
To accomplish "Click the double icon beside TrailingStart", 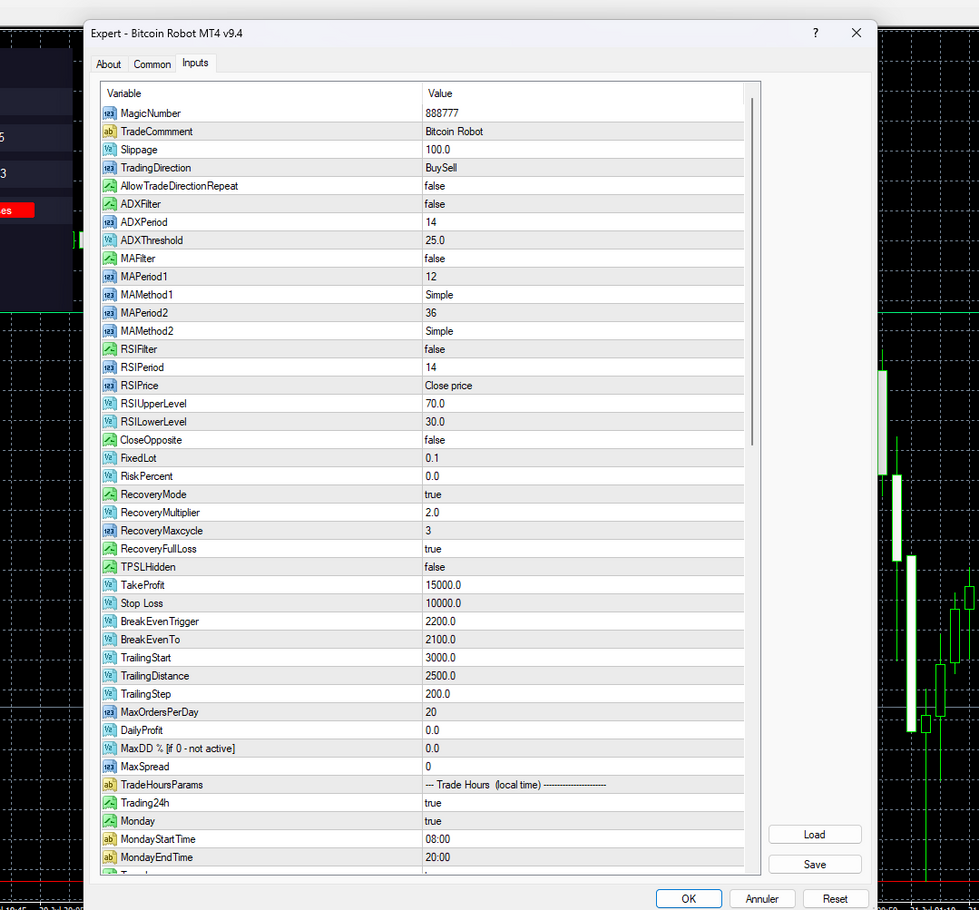I will (109, 658).
